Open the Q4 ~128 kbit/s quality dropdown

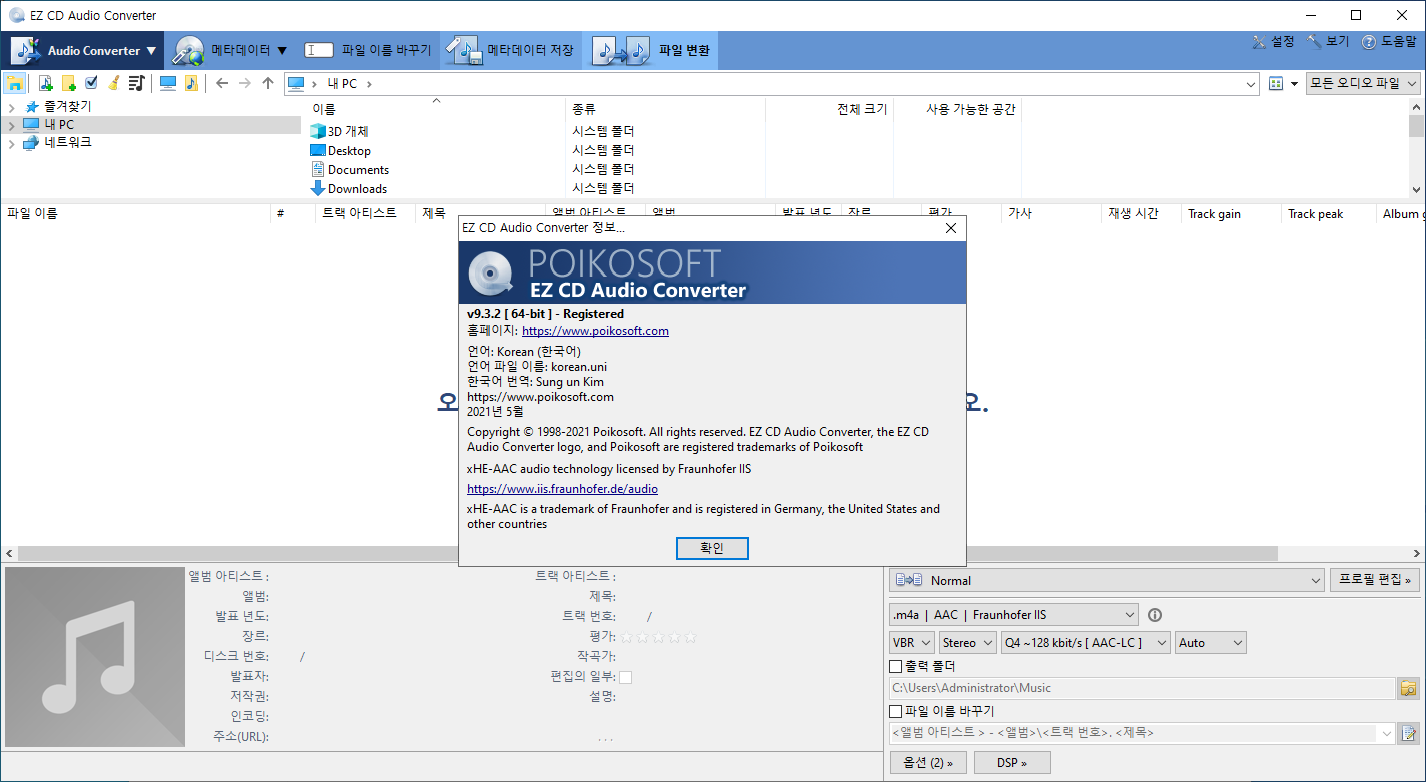[1085, 643]
